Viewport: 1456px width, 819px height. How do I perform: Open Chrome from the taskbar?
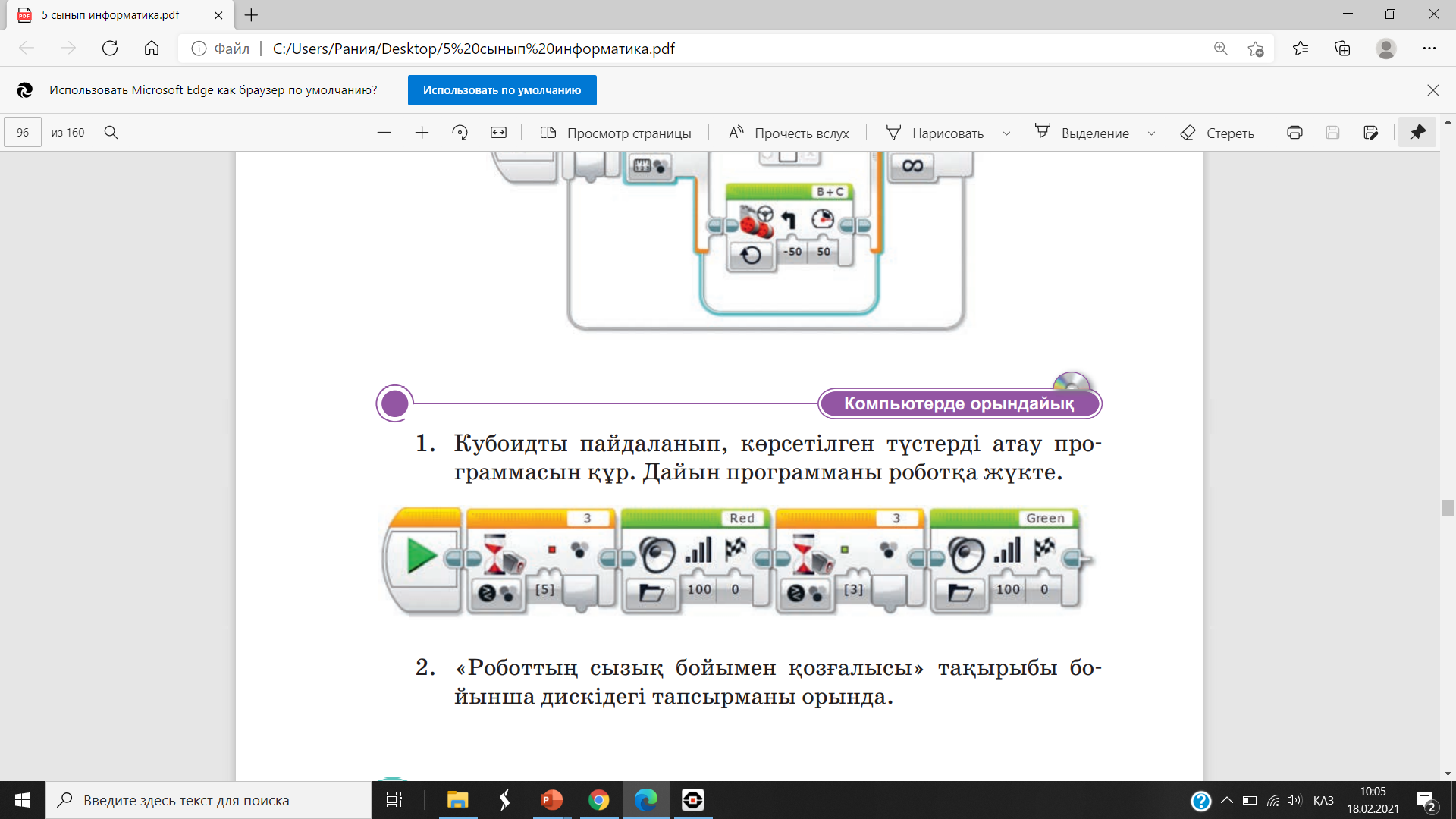tap(598, 800)
